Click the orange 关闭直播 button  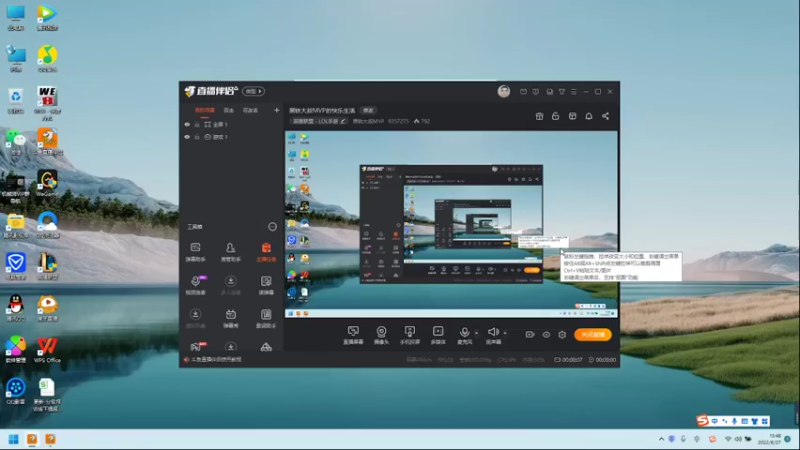tap(592, 335)
